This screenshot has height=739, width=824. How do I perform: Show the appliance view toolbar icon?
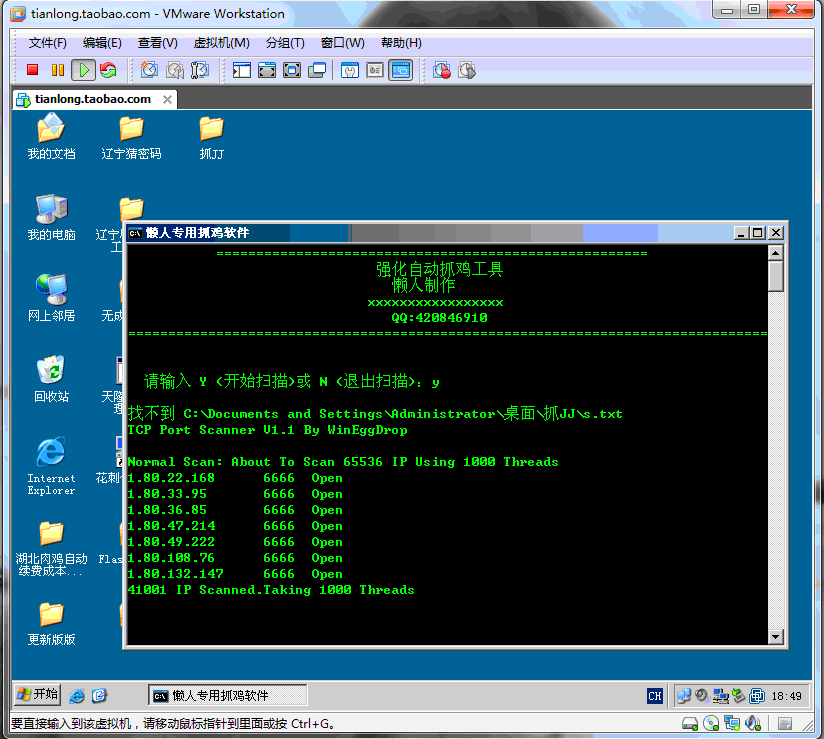click(x=375, y=70)
